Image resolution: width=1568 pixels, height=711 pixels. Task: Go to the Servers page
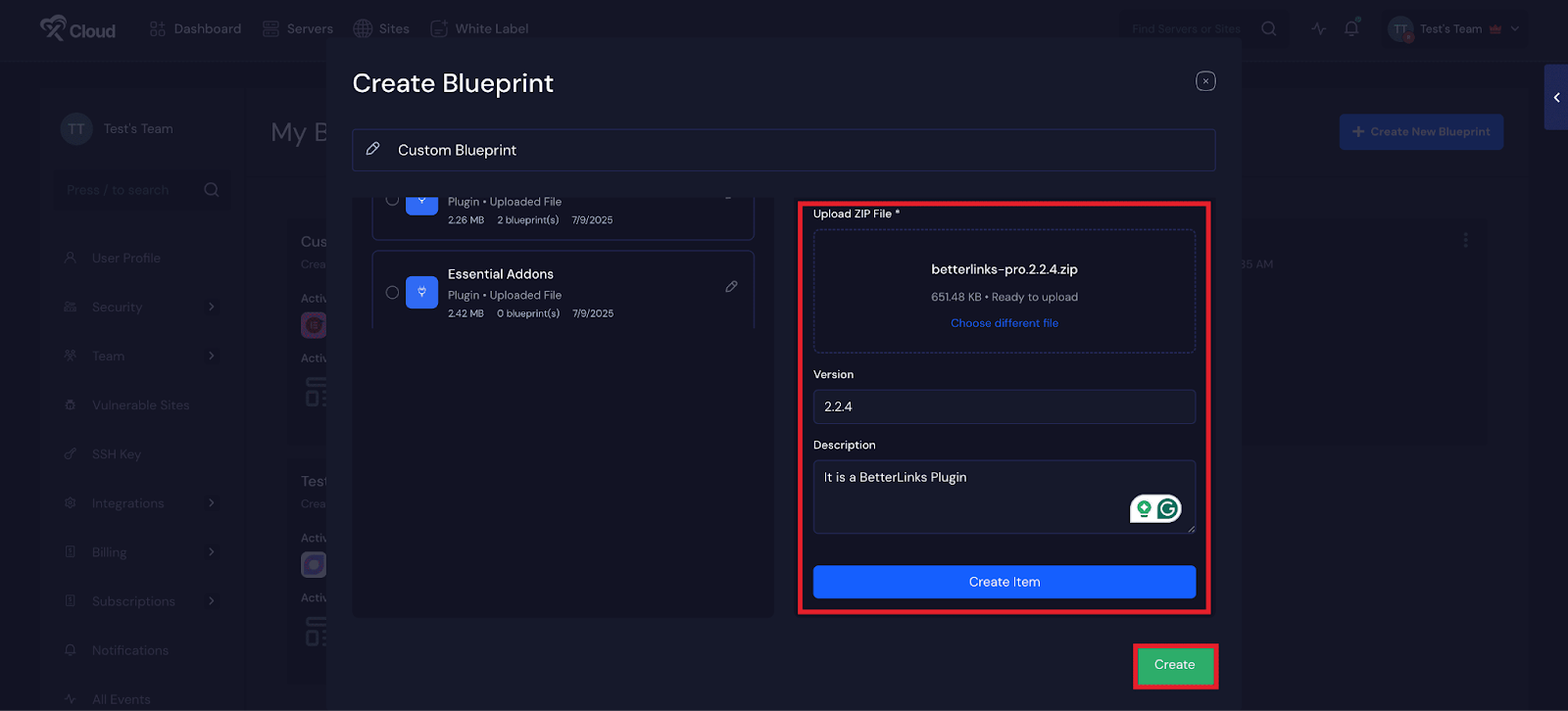pos(298,28)
